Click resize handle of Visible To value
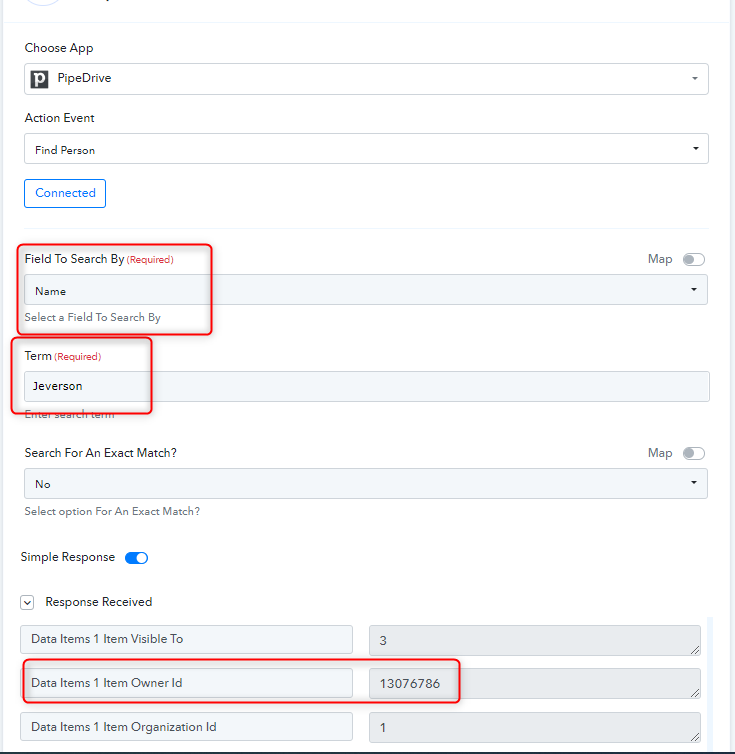The height and width of the screenshot is (754, 735). tap(695, 650)
